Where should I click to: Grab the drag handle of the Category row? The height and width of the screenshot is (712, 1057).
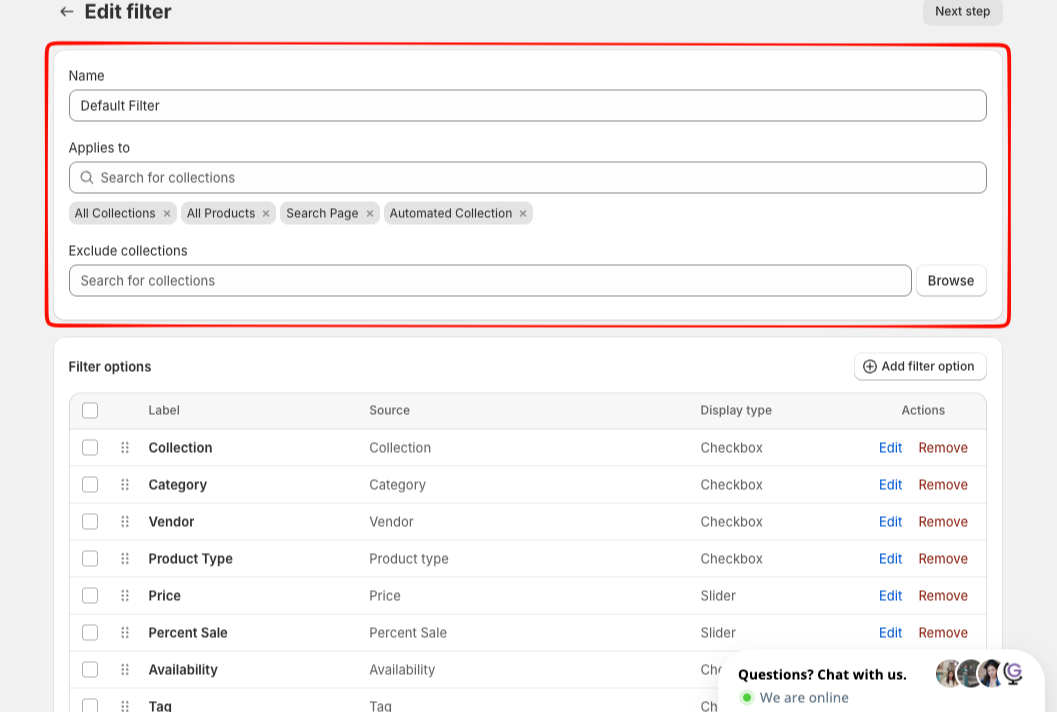pos(125,485)
